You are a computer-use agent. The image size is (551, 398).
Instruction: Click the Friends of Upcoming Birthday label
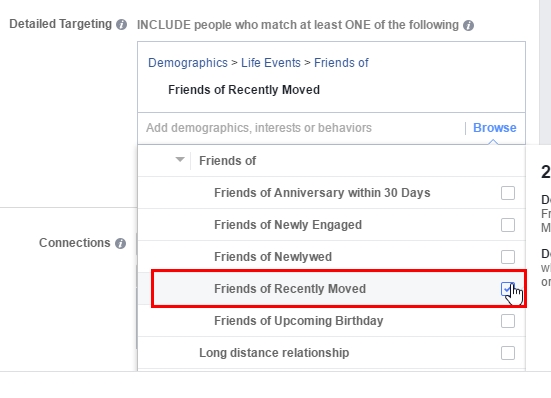point(299,321)
